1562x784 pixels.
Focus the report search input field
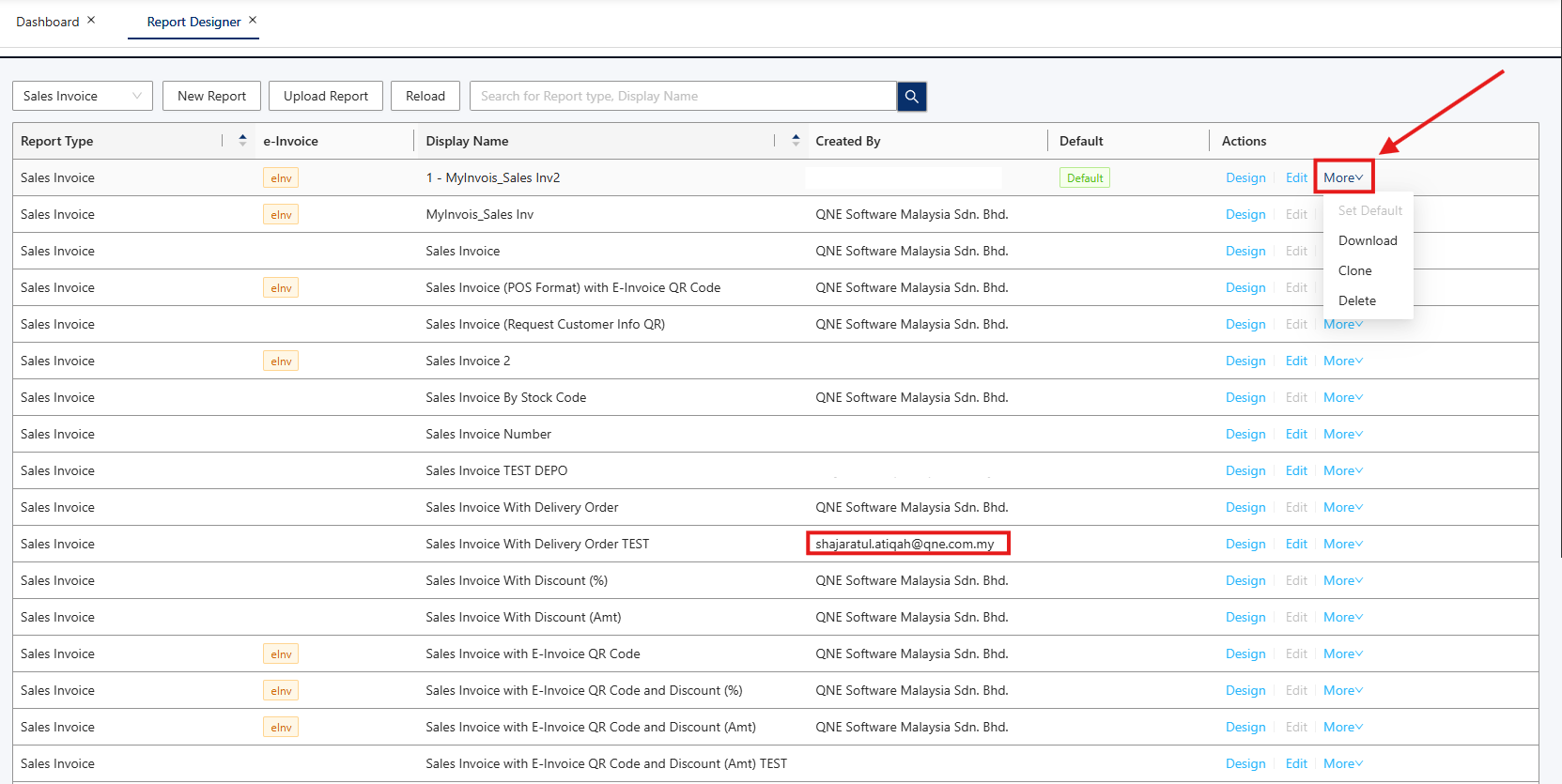point(683,97)
